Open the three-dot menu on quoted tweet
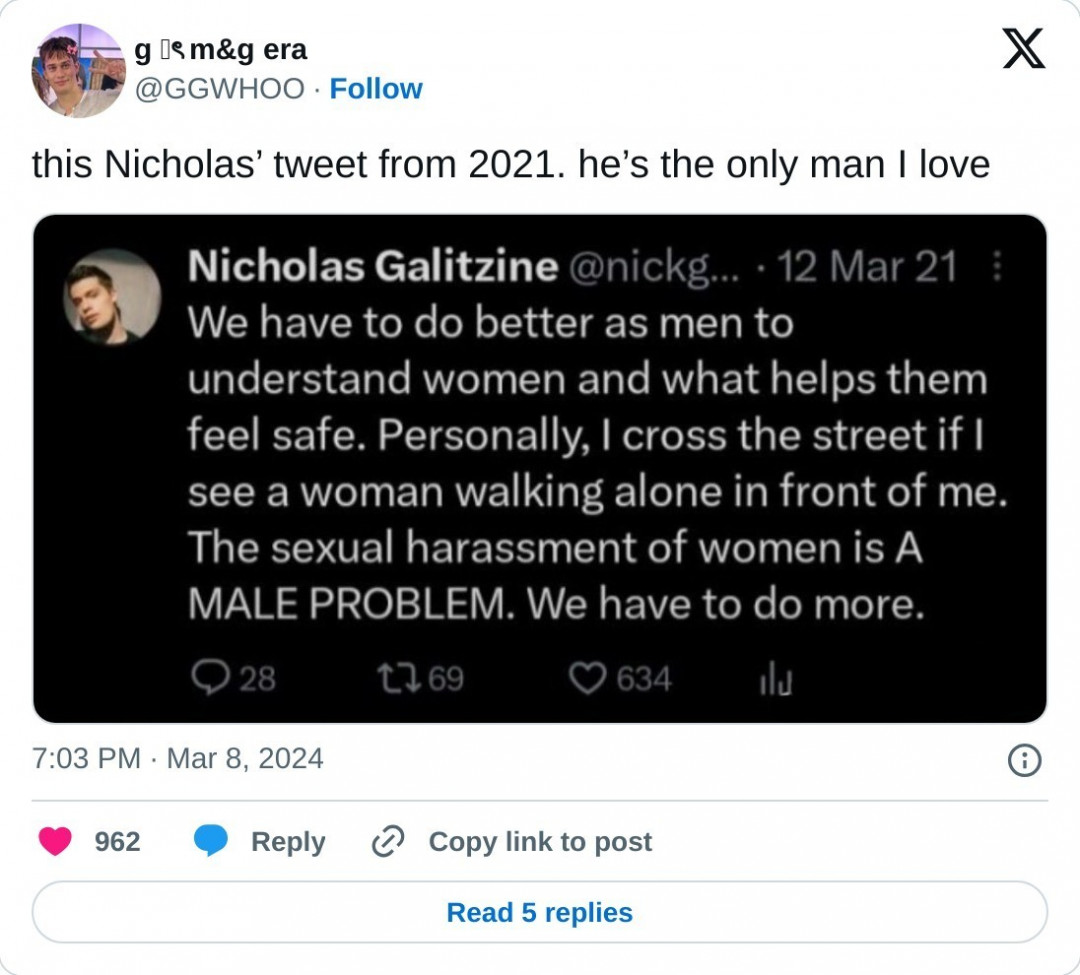This screenshot has height=975, width=1080. 996,267
